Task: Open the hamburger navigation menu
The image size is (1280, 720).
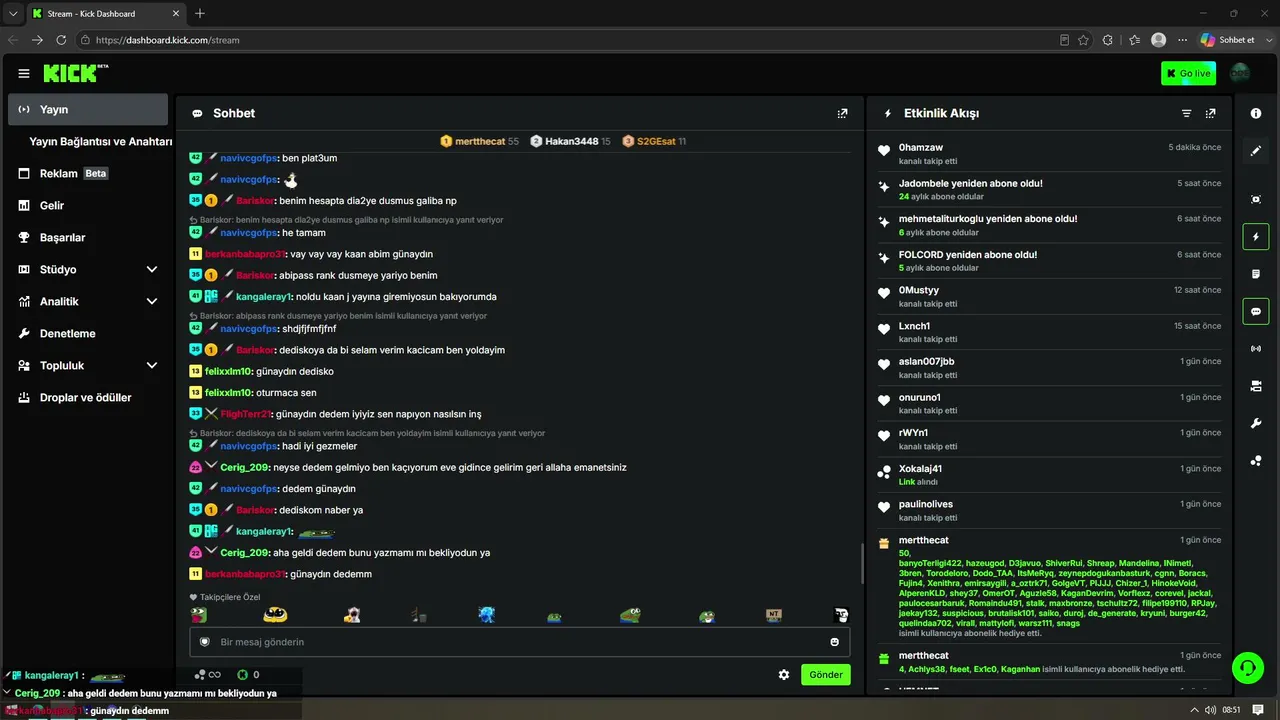Action: click(x=24, y=73)
